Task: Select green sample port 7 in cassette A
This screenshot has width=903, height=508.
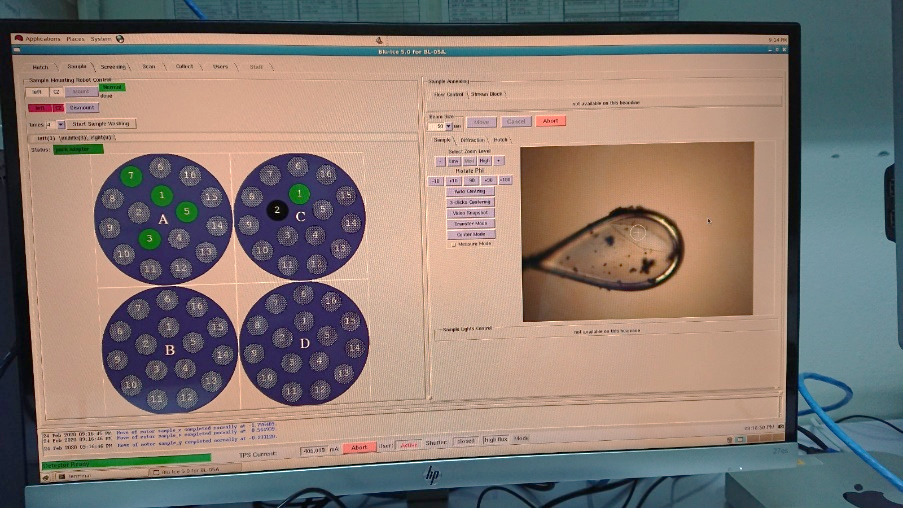Action: tap(131, 176)
